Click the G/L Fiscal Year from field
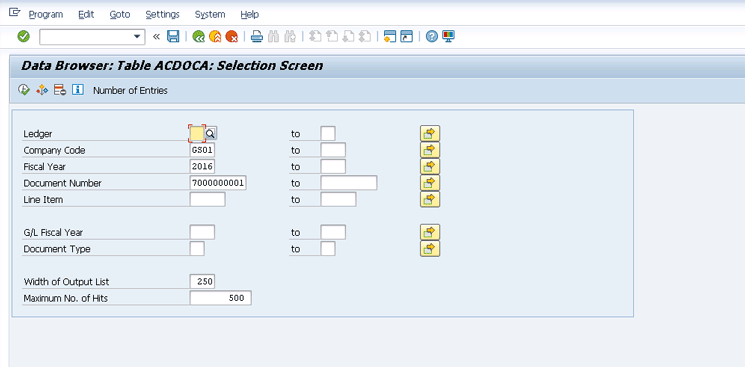 202,232
